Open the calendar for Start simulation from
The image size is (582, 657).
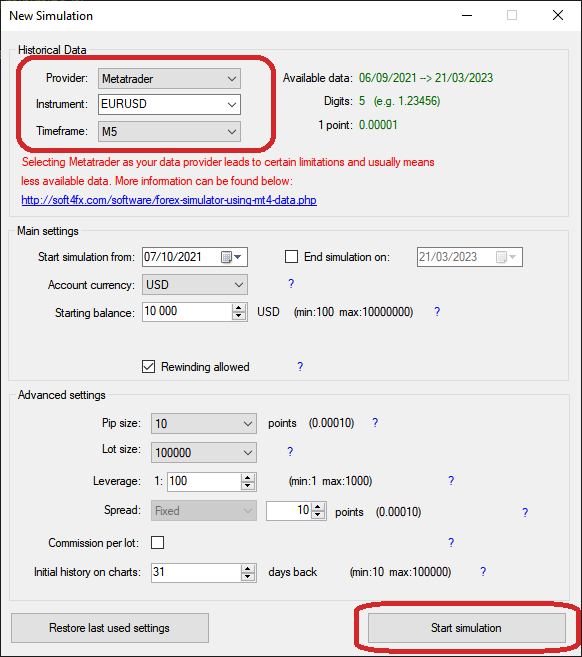click(x=231, y=257)
